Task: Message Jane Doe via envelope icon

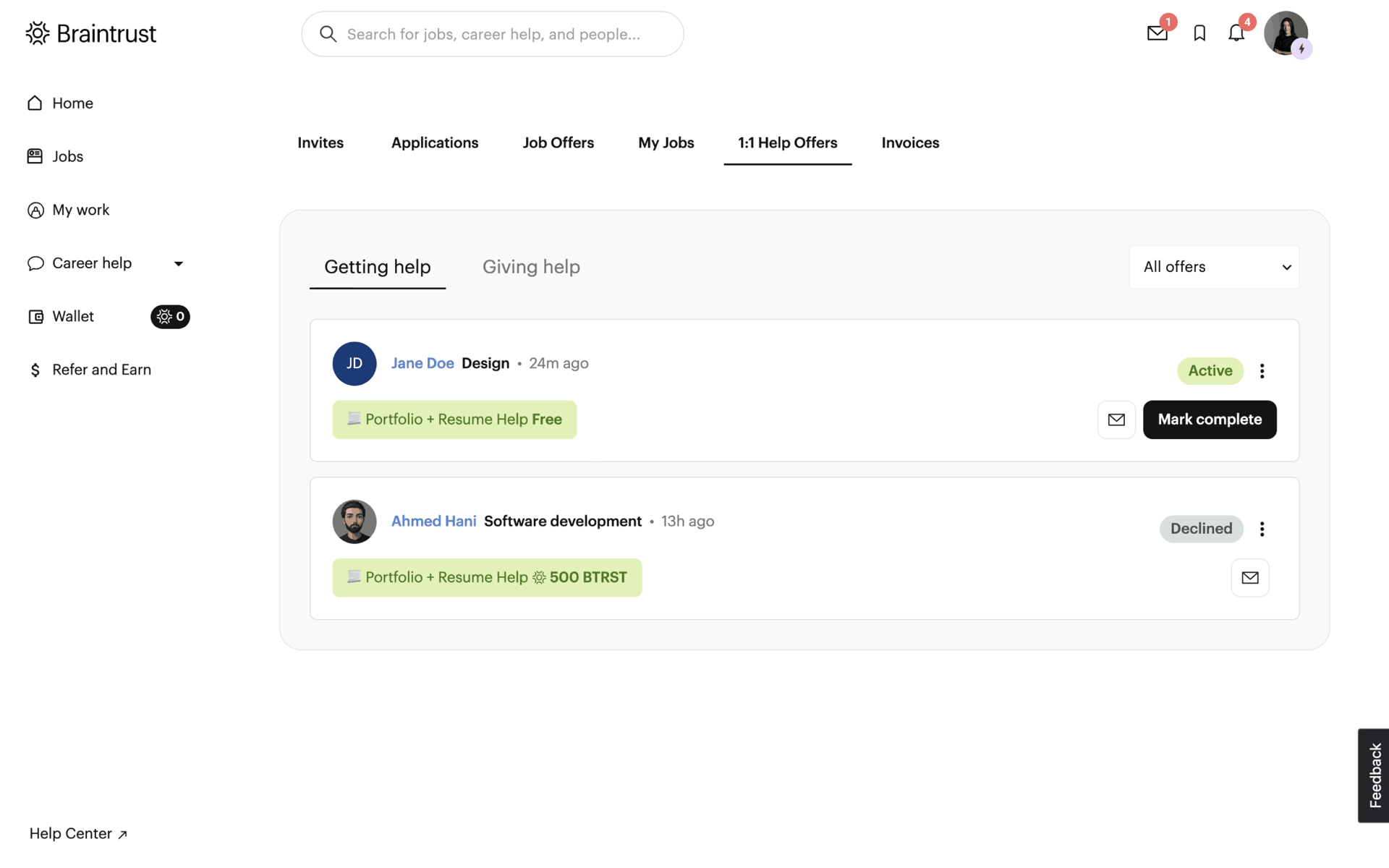Action: tap(1116, 420)
